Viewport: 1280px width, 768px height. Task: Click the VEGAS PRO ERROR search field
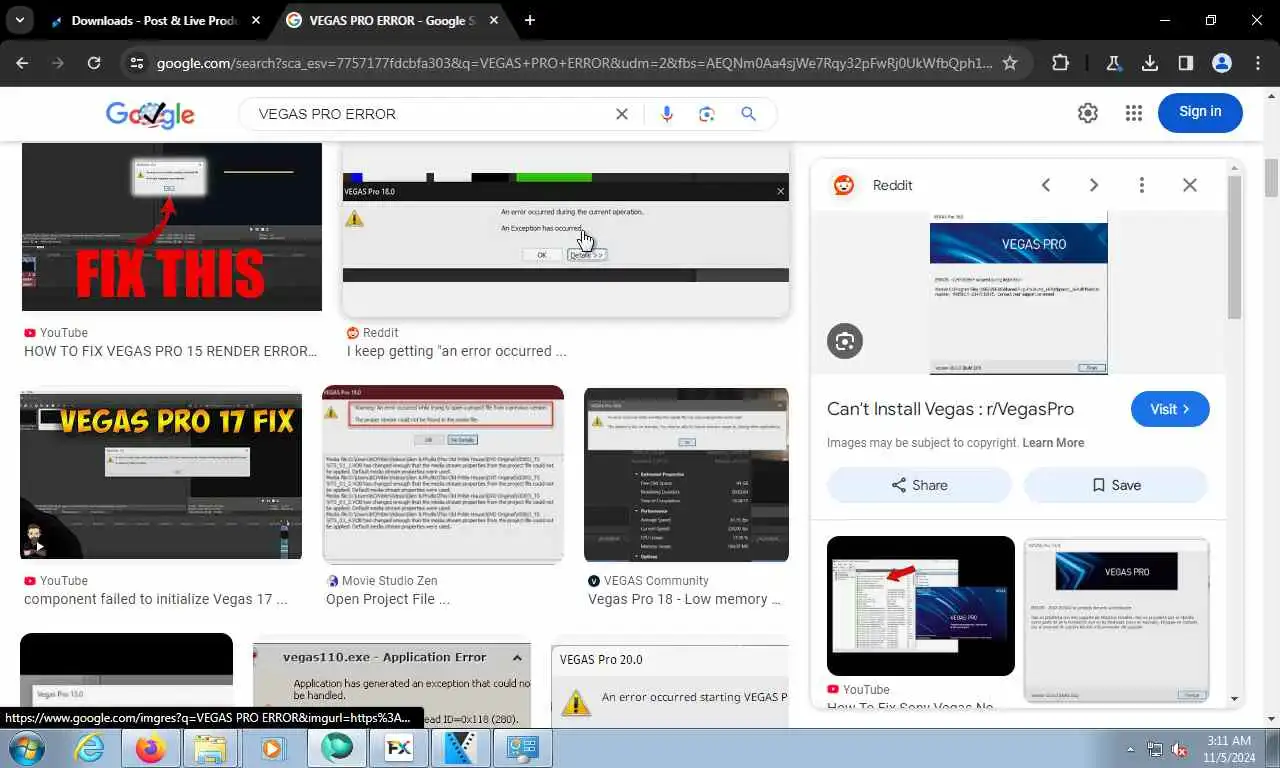tap(430, 114)
